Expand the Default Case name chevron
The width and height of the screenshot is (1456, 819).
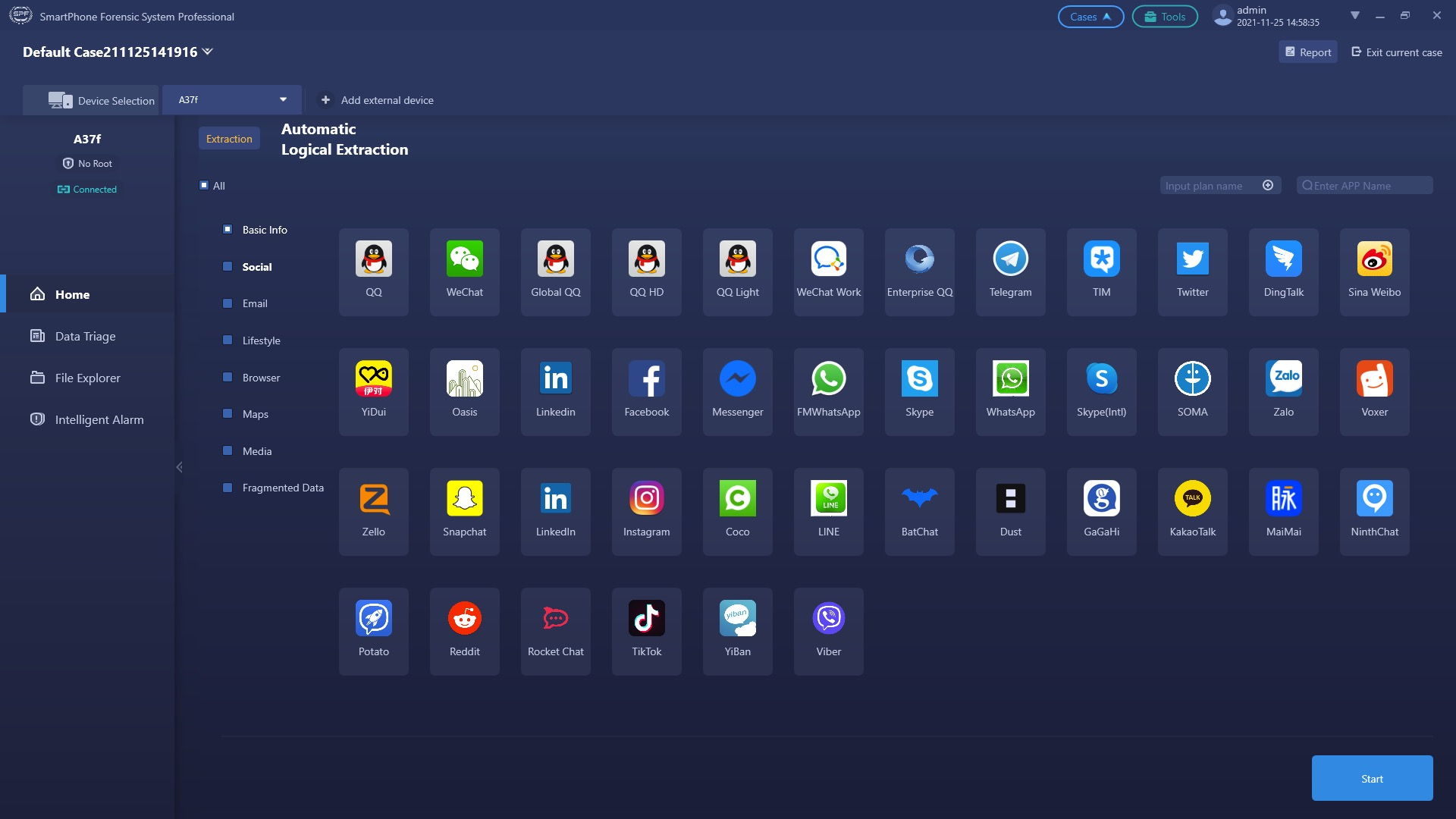pyautogui.click(x=208, y=52)
